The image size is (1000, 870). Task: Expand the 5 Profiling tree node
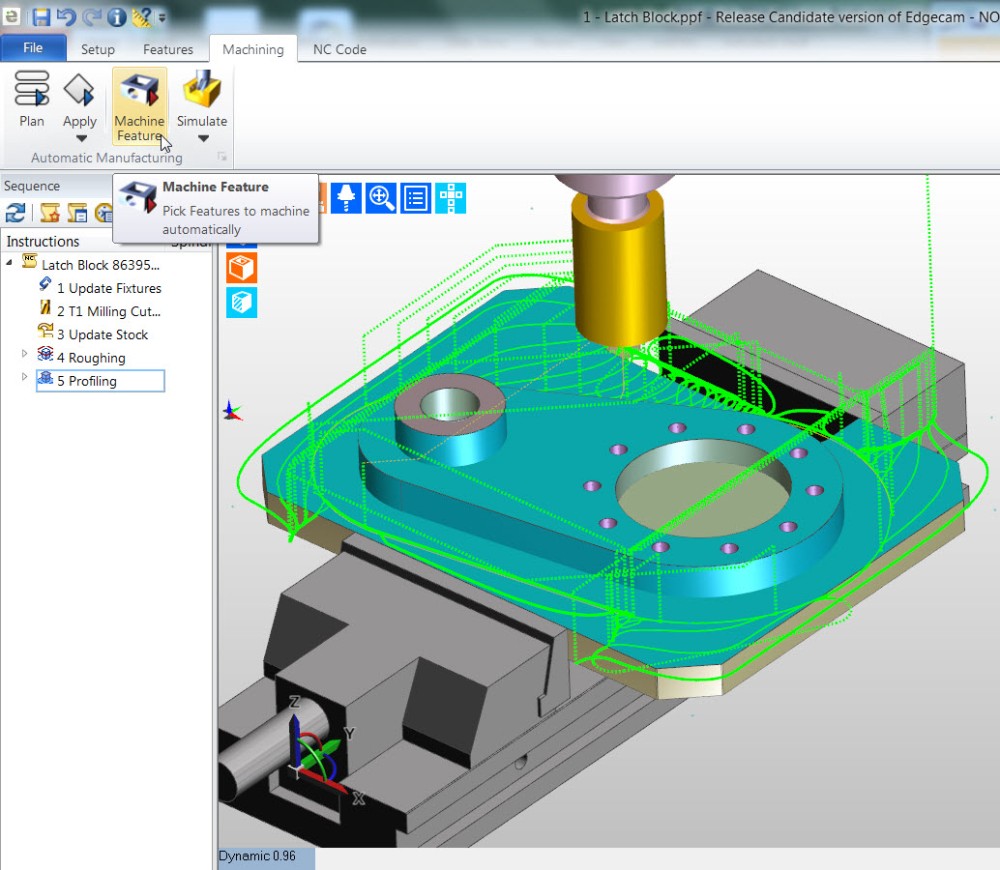25,377
